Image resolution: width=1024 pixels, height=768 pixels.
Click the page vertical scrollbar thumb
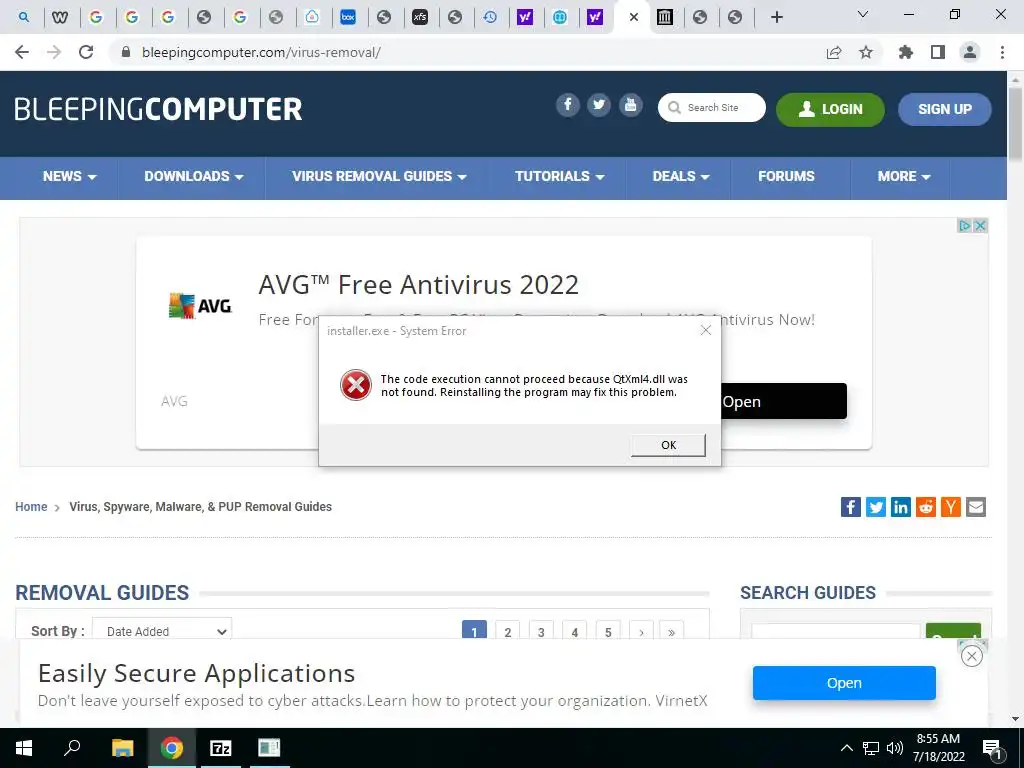1016,124
